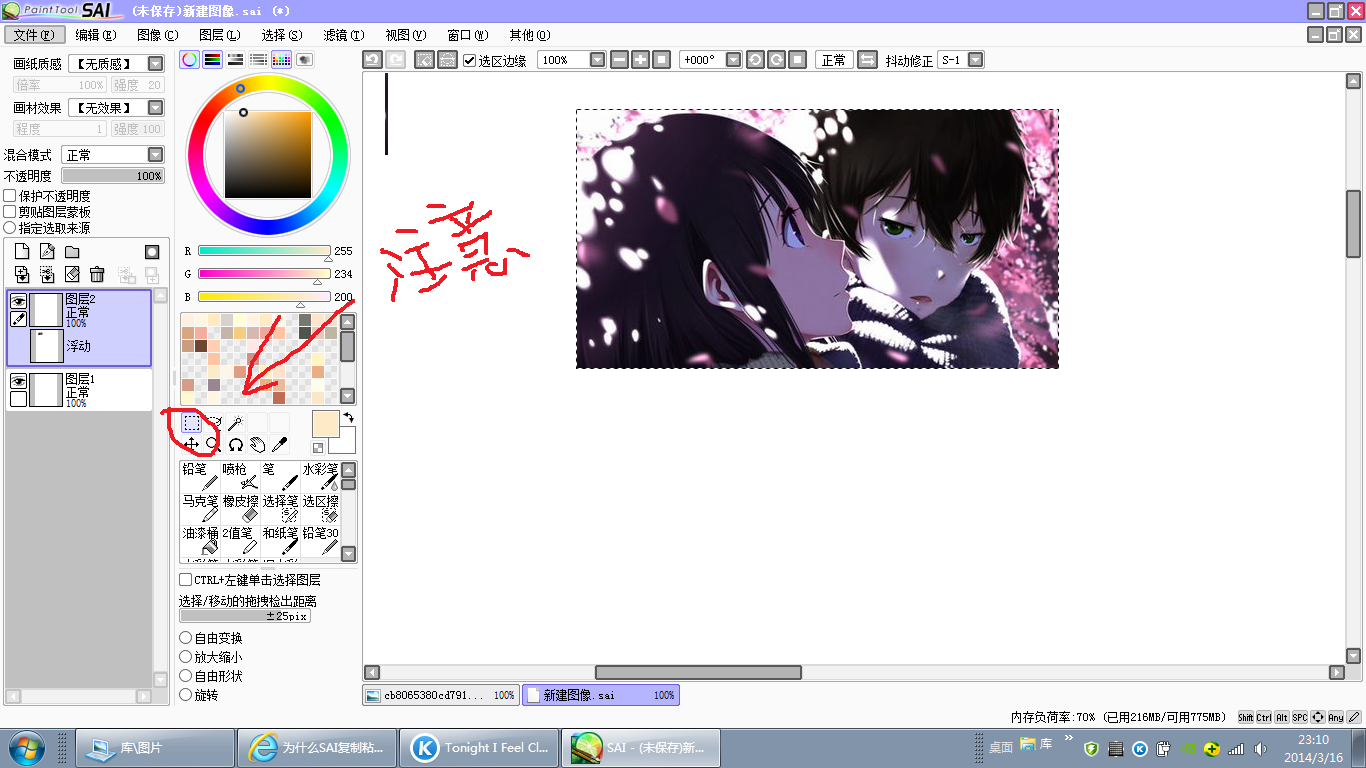Select the 旋转 radio option
This screenshot has height=768, width=1366.
tap(185, 695)
